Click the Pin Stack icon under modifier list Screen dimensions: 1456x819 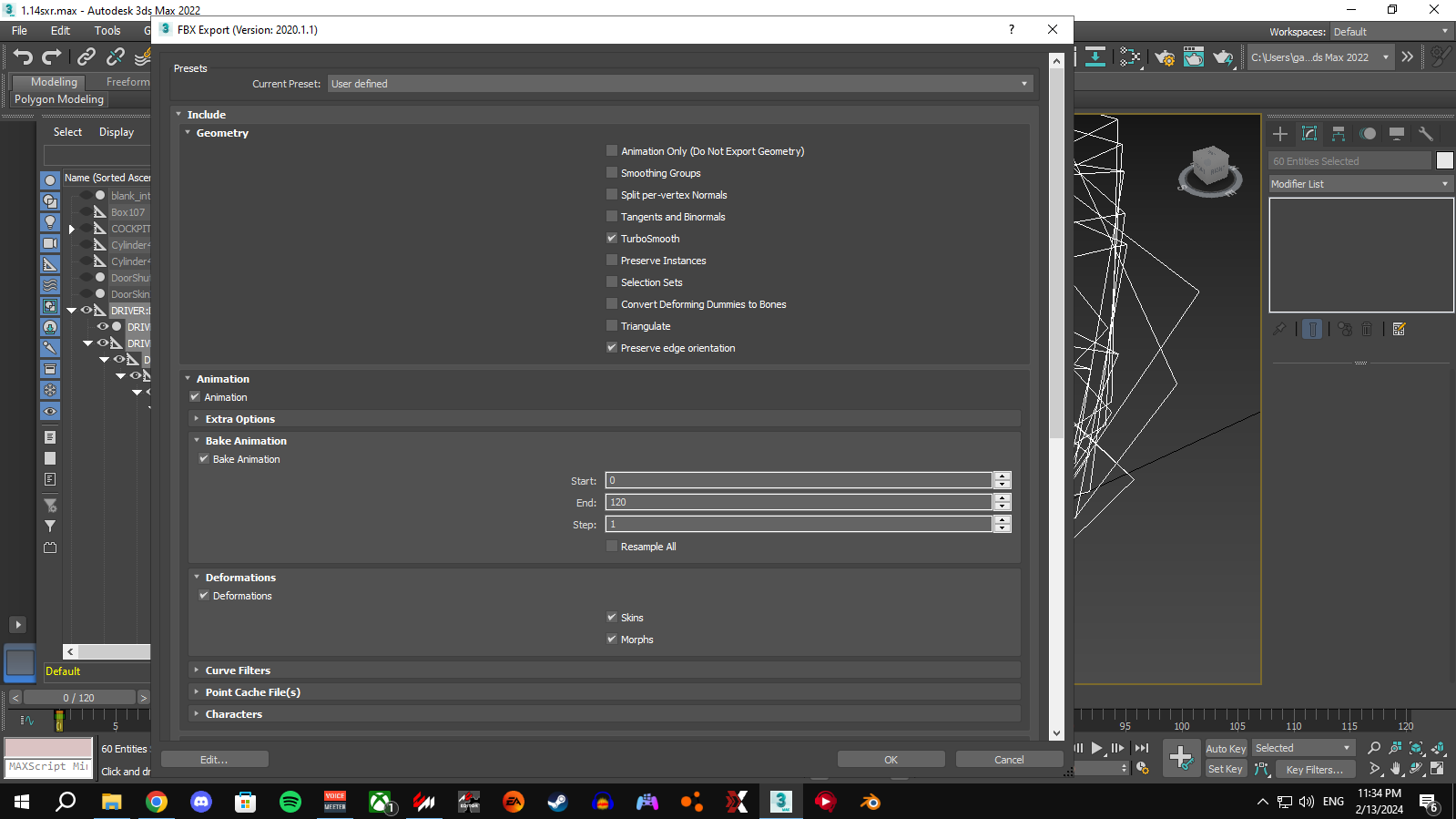[1279, 329]
